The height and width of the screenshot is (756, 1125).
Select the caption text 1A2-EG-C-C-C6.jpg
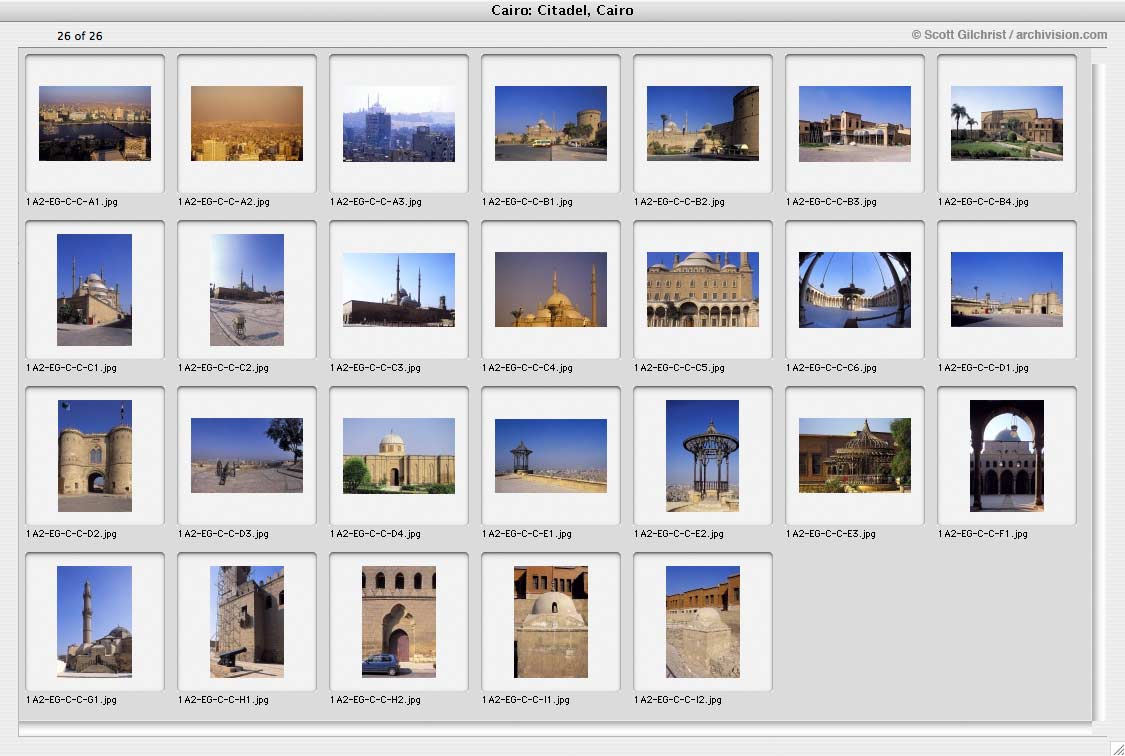point(832,368)
